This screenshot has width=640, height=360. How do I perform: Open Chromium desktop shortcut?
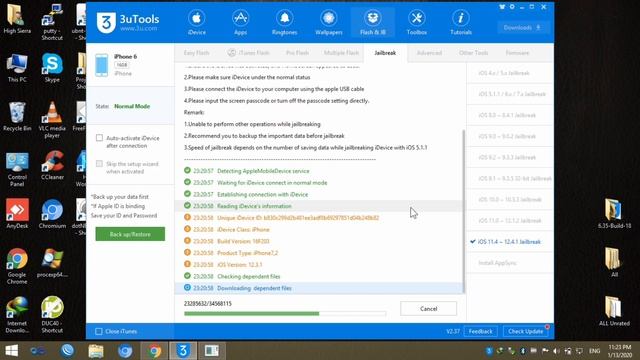[52, 213]
